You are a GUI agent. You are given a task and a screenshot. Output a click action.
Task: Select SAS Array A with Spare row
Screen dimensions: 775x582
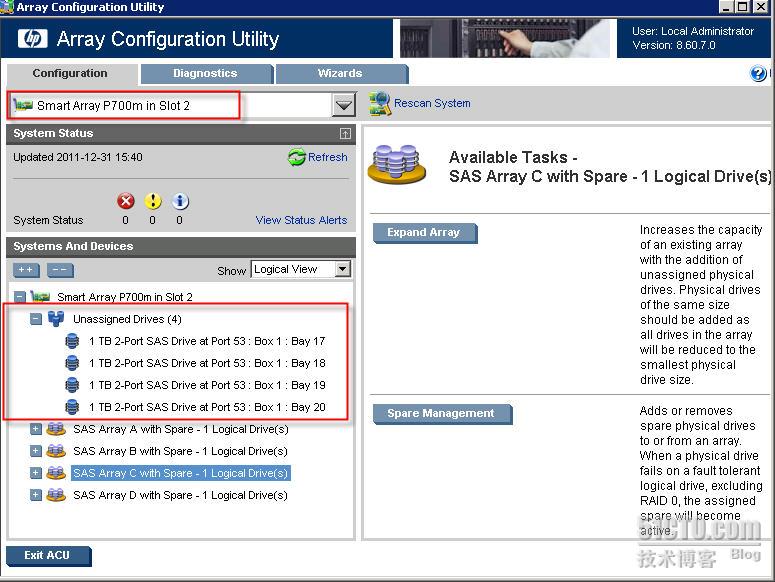point(180,429)
